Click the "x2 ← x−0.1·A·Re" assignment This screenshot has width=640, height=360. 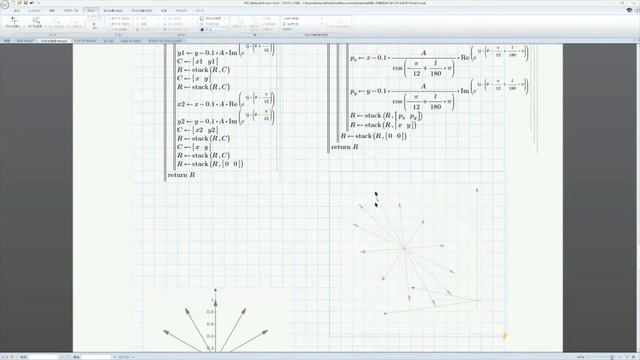click(226, 100)
